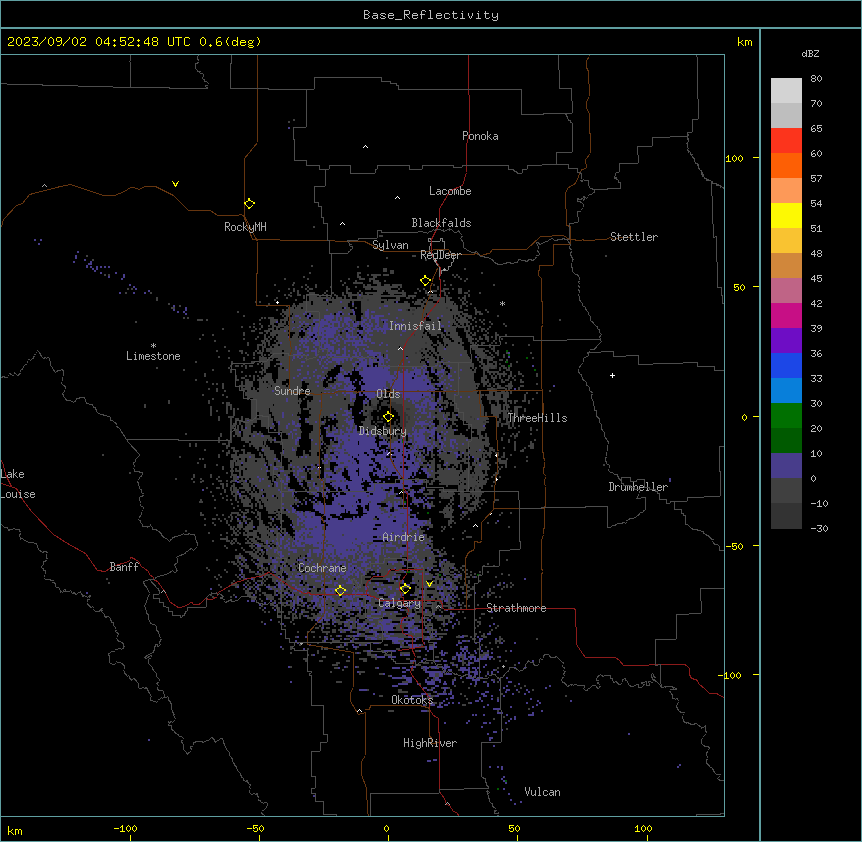862x842 pixels.
Task: Click the Sylvan label
Action: [390, 245]
